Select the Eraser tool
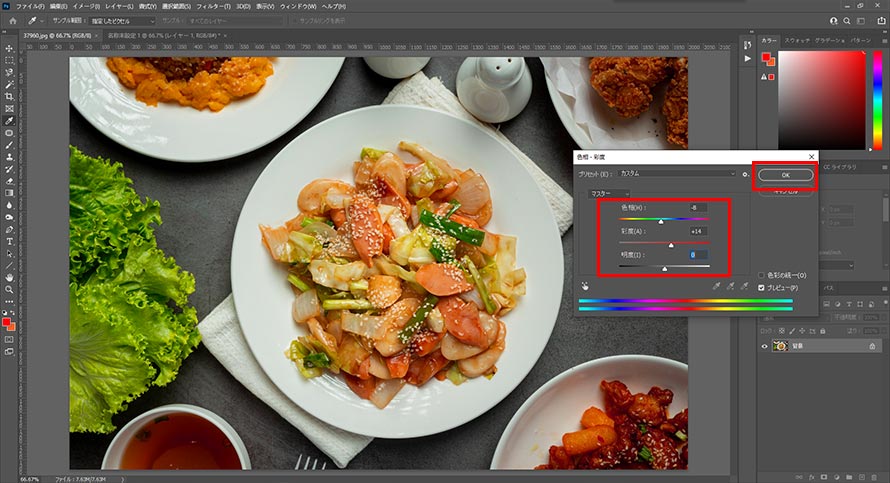890x483 pixels. (x=9, y=181)
